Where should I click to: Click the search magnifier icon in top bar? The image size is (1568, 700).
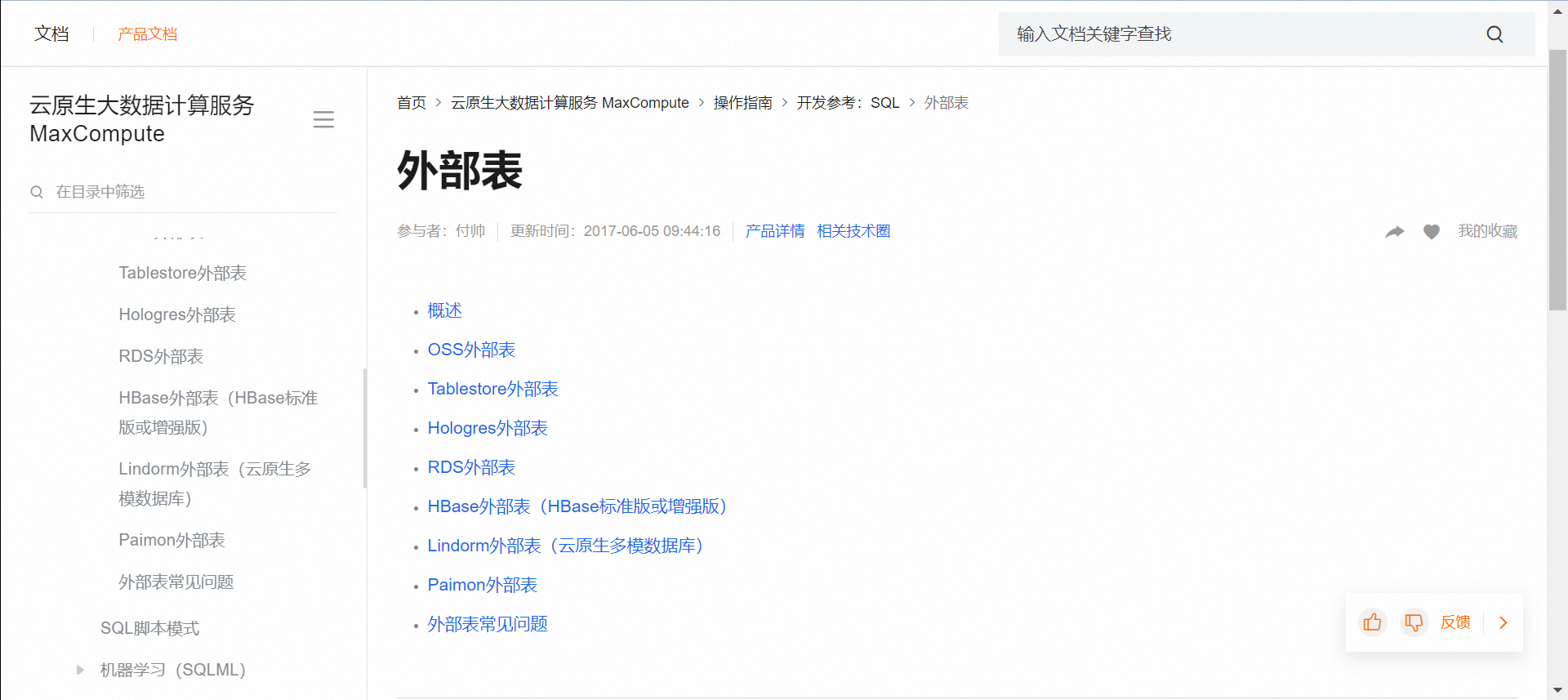click(x=1494, y=34)
